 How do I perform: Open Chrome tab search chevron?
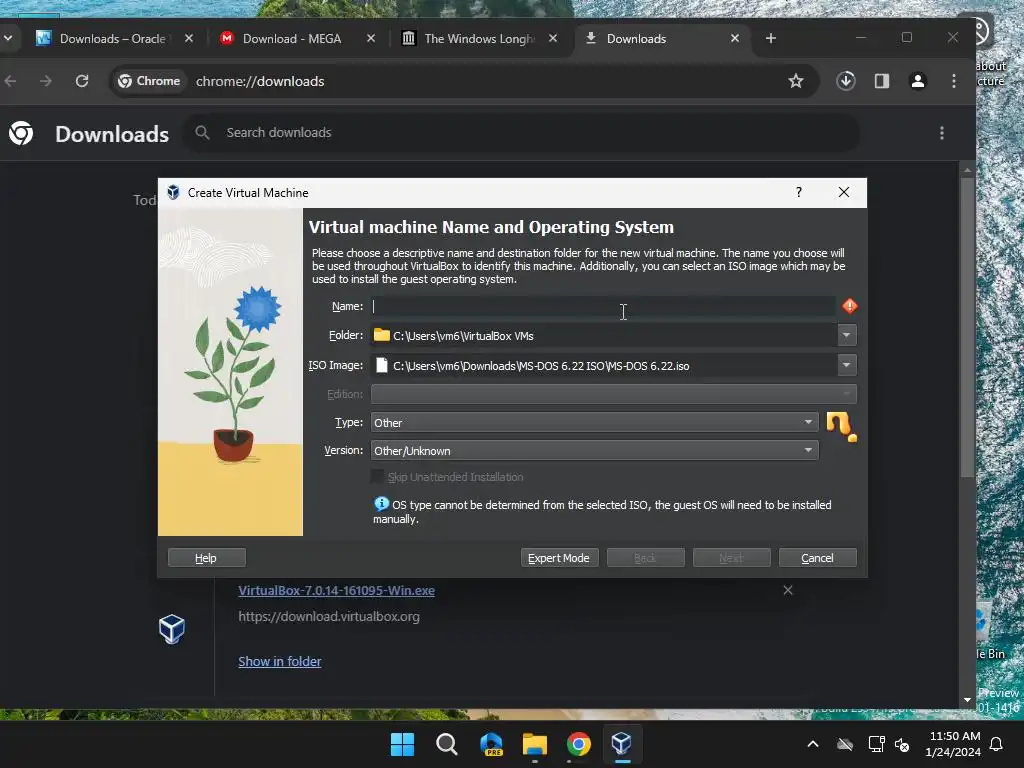8,38
